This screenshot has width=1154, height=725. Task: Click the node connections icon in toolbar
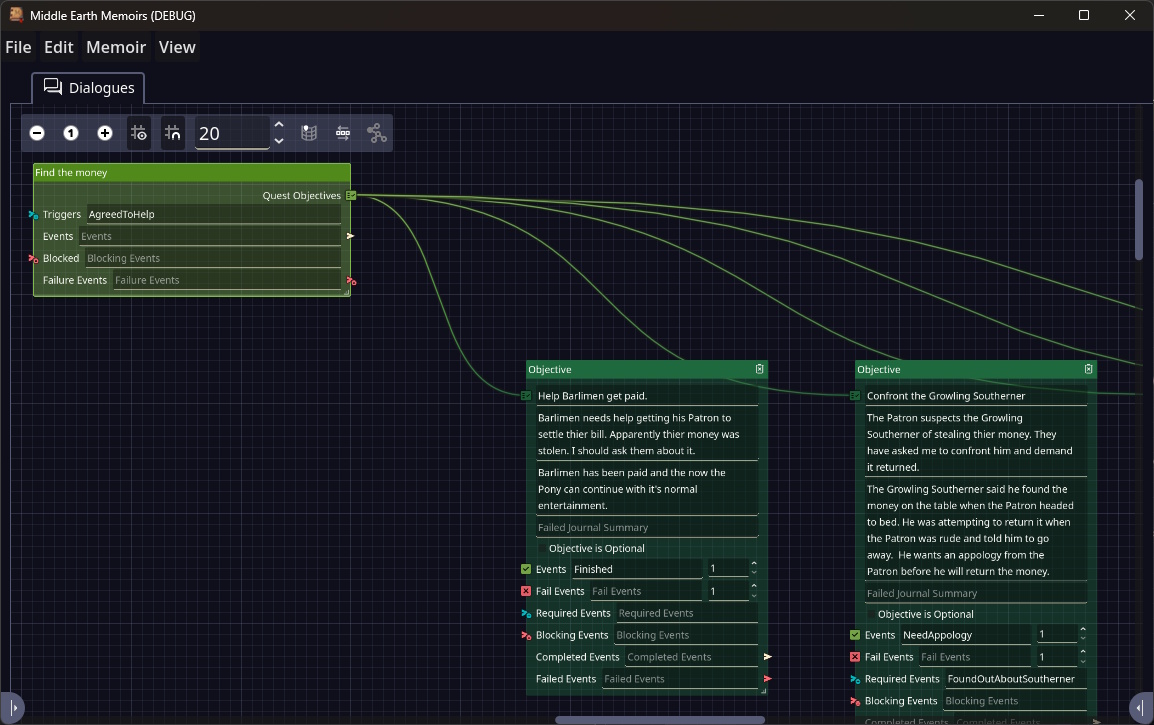pyautogui.click(x=376, y=133)
